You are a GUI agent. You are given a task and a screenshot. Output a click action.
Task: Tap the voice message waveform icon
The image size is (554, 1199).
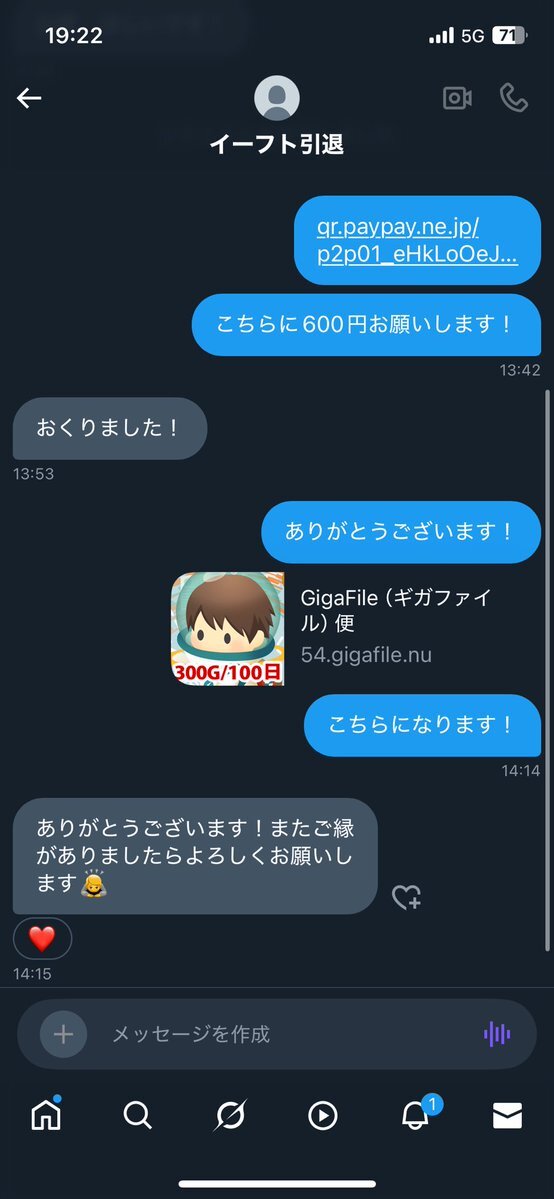tap(497, 1035)
